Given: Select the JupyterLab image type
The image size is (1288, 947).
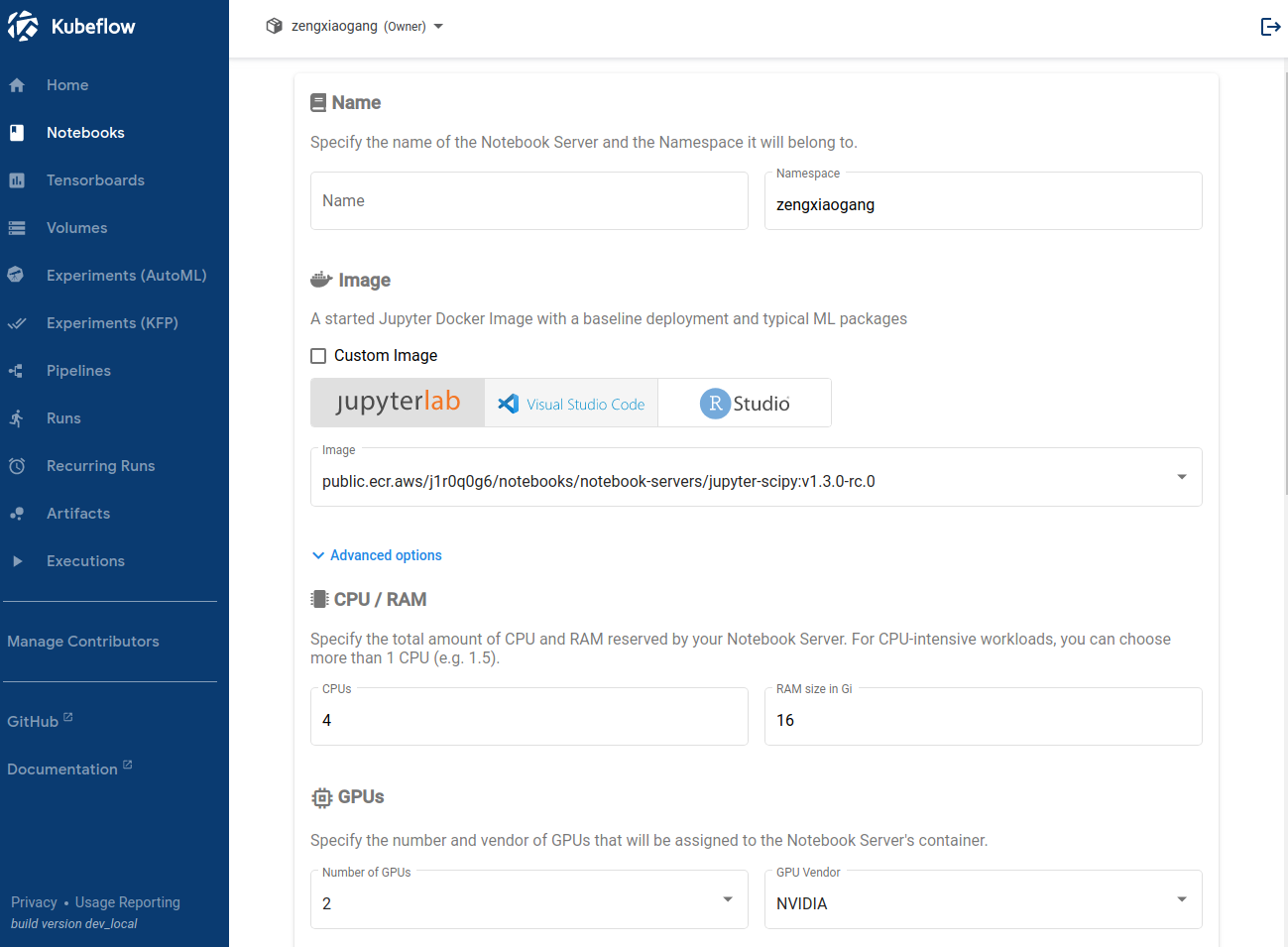Looking at the screenshot, I should 398,403.
